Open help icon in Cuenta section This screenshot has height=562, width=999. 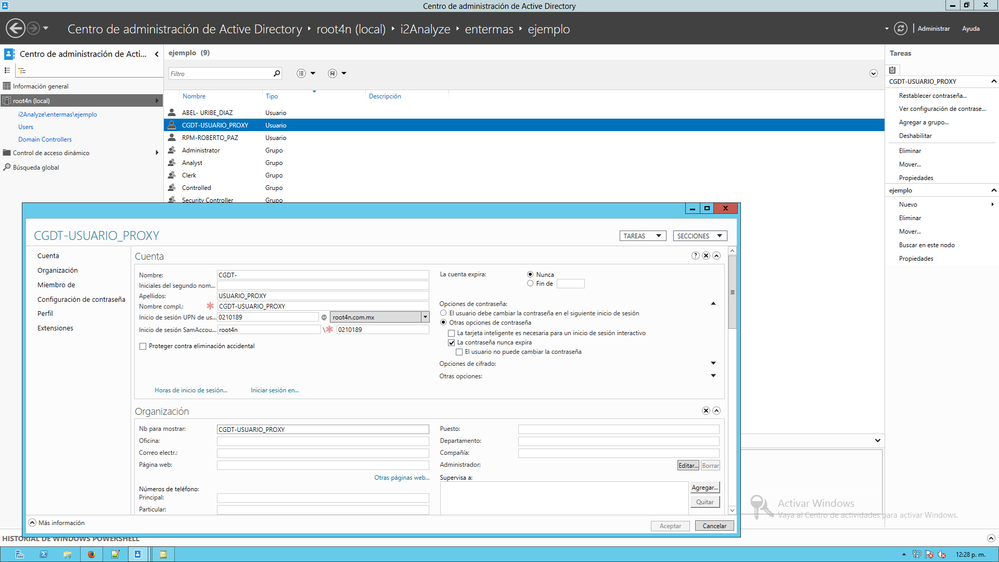[695, 256]
